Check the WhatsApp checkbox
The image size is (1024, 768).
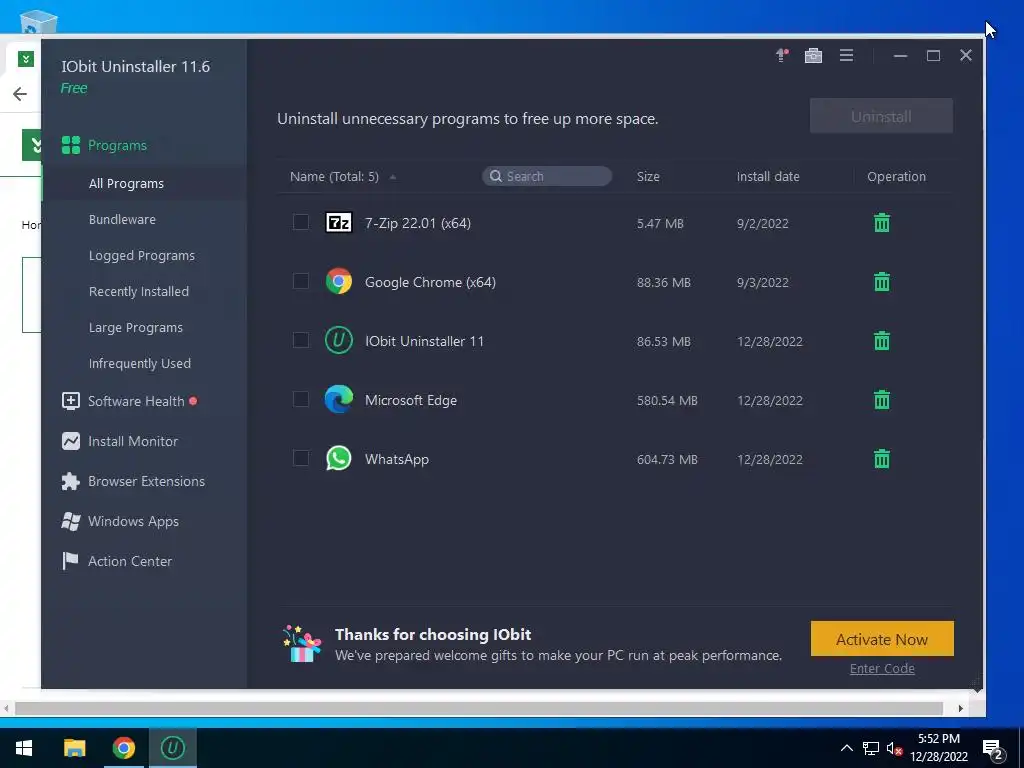(300, 458)
